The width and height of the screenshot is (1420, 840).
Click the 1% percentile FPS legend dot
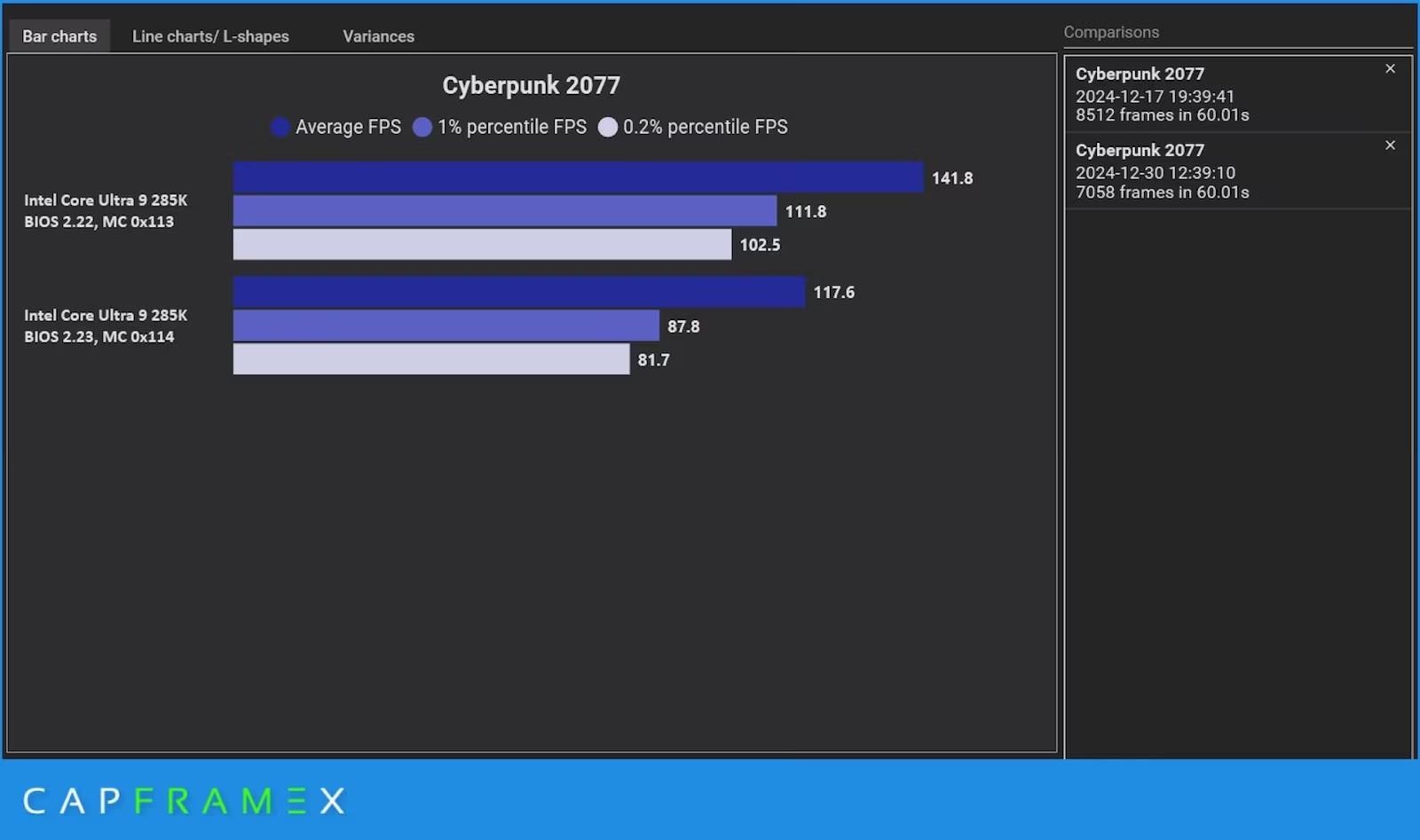coord(422,127)
